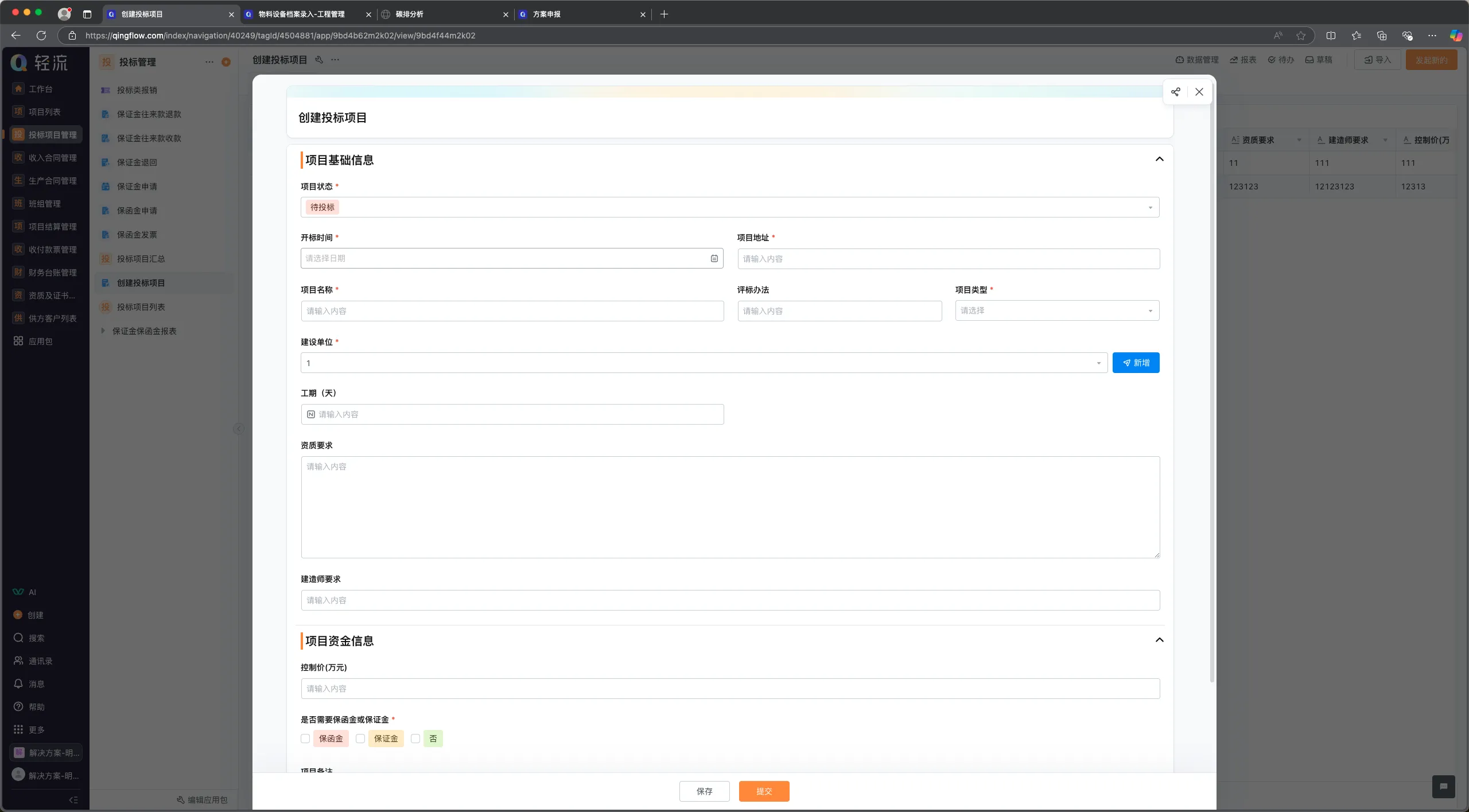Viewport: 1469px width, 812px height.
Task: Click the orange 提交 button
Action: click(x=764, y=791)
